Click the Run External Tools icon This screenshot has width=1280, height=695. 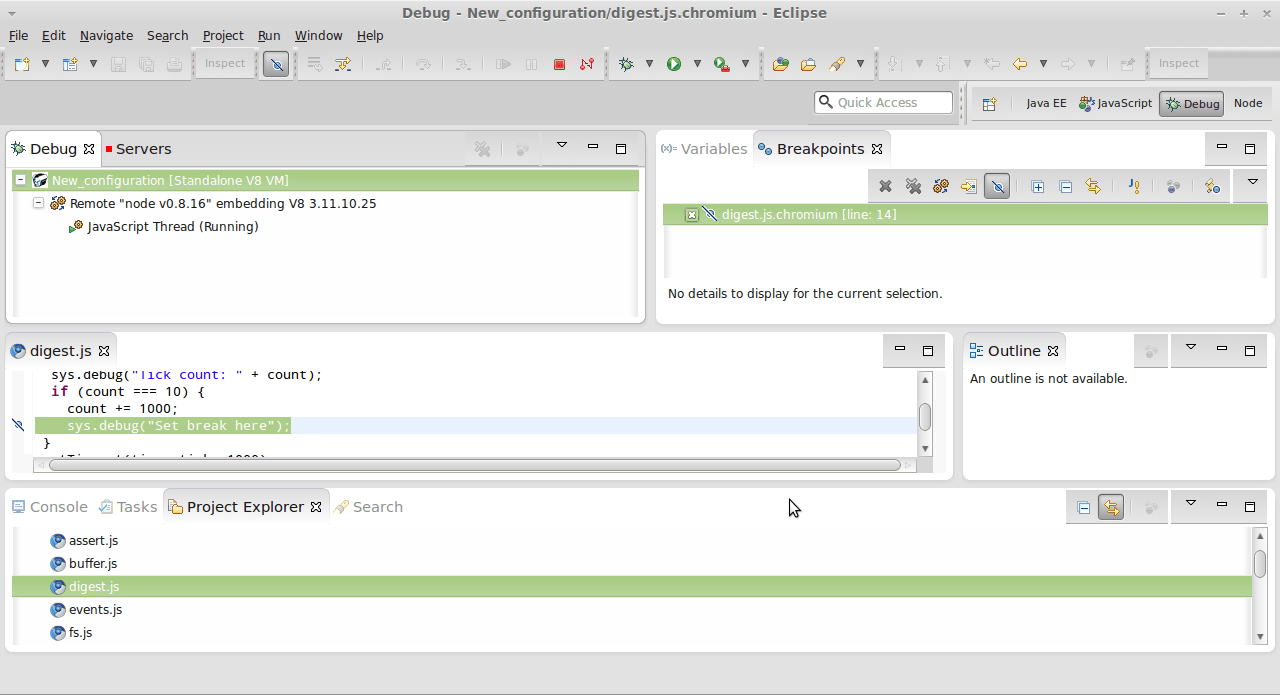(722, 64)
